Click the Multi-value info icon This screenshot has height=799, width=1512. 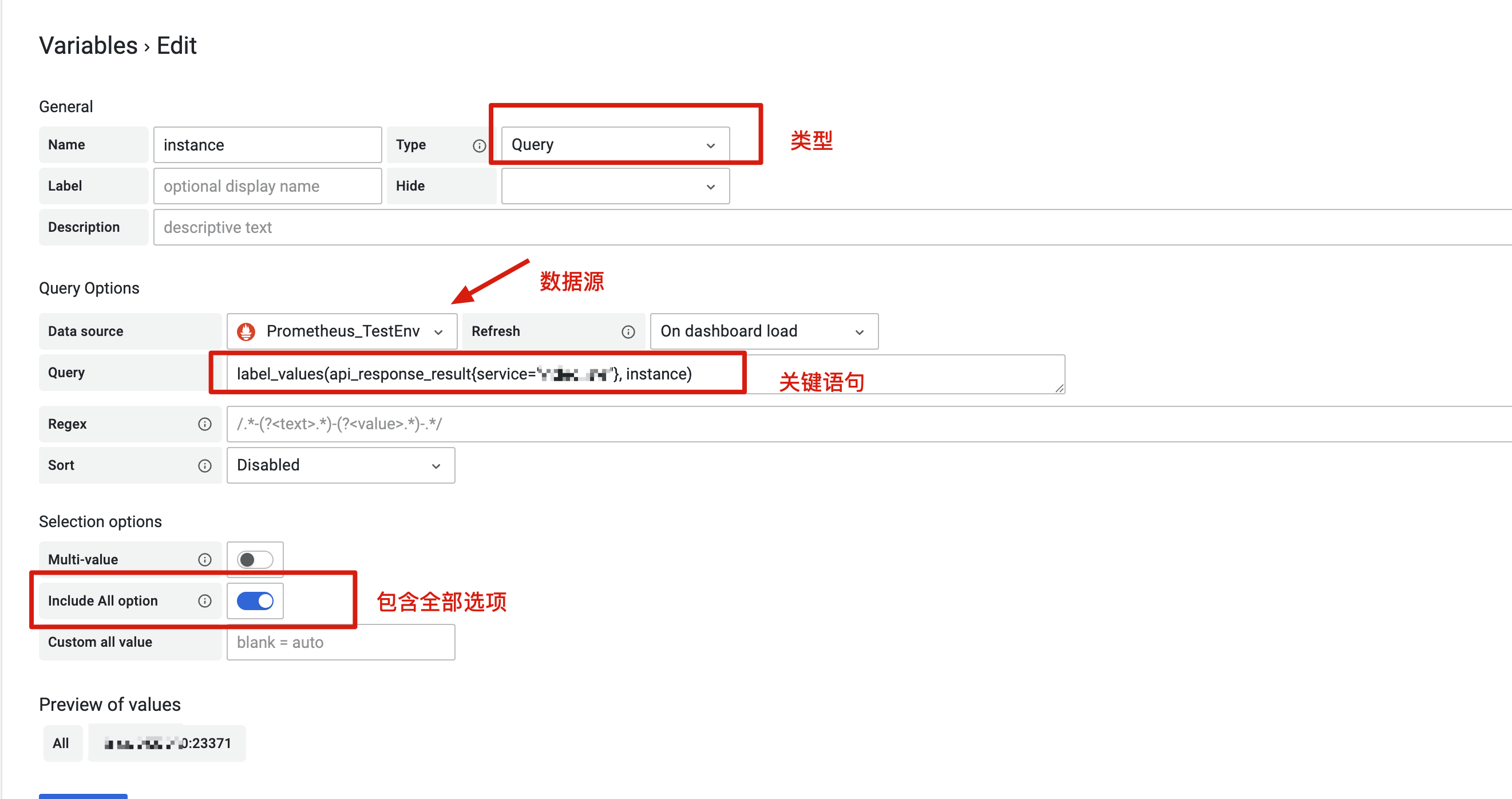[x=204, y=560]
